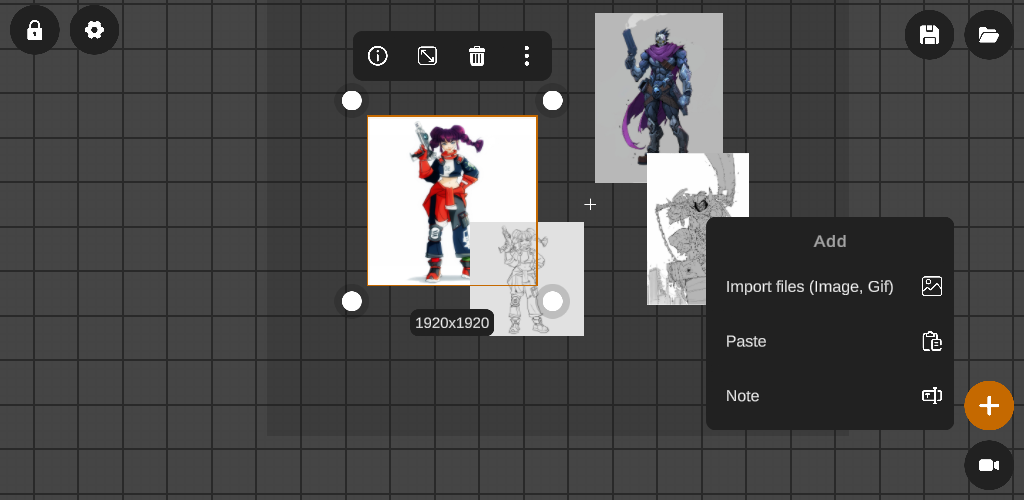Click the Add menu header
Viewport: 1024px width, 500px height.
tap(830, 242)
